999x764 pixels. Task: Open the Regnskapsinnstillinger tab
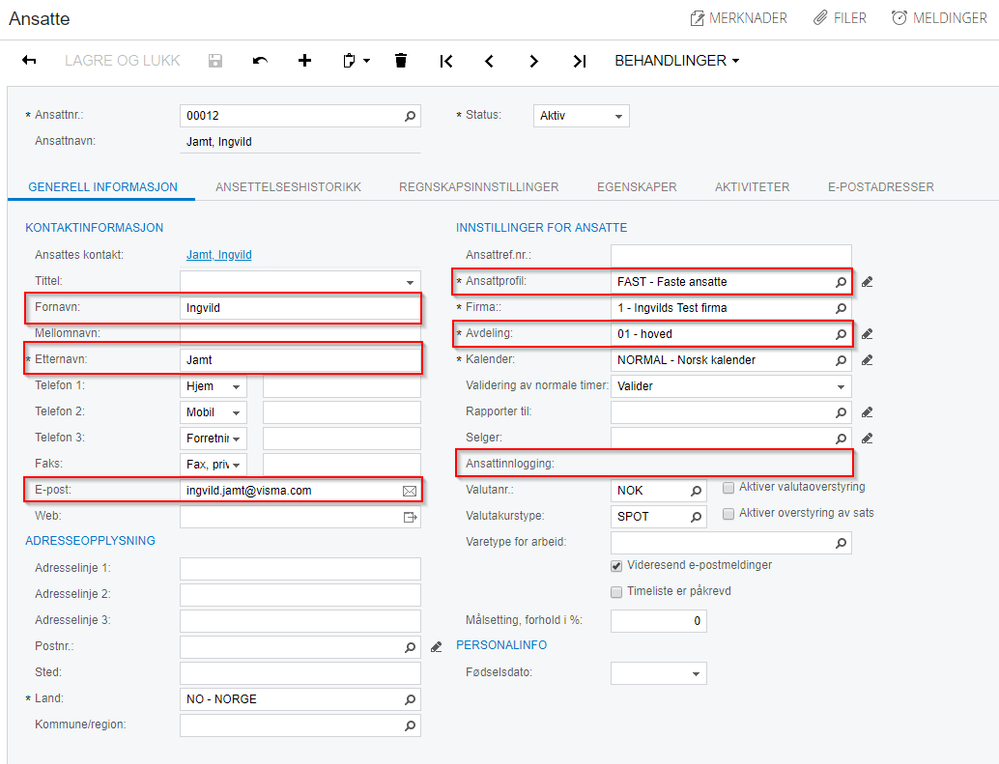478,187
